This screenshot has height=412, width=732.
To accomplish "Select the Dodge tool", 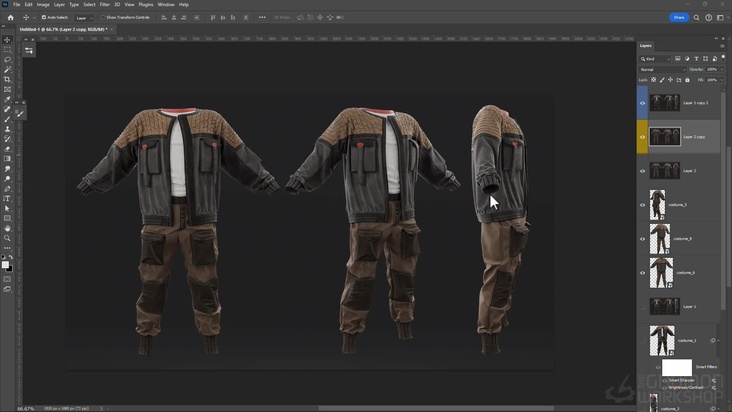I will tap(7, 179).
